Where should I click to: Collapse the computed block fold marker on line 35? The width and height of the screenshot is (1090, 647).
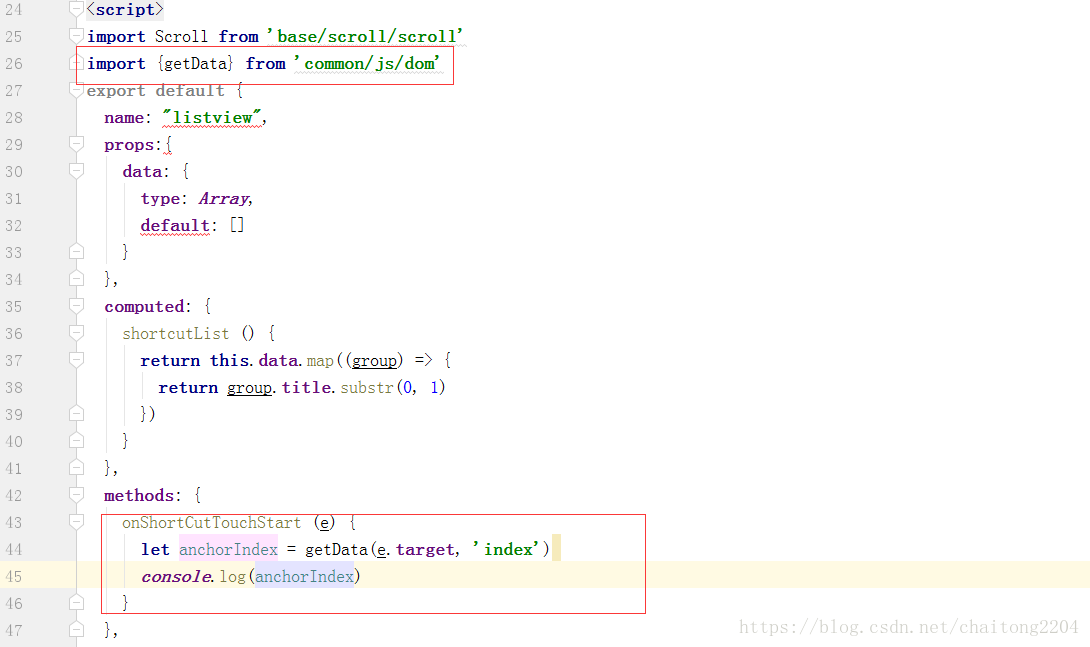coord(76,306)
